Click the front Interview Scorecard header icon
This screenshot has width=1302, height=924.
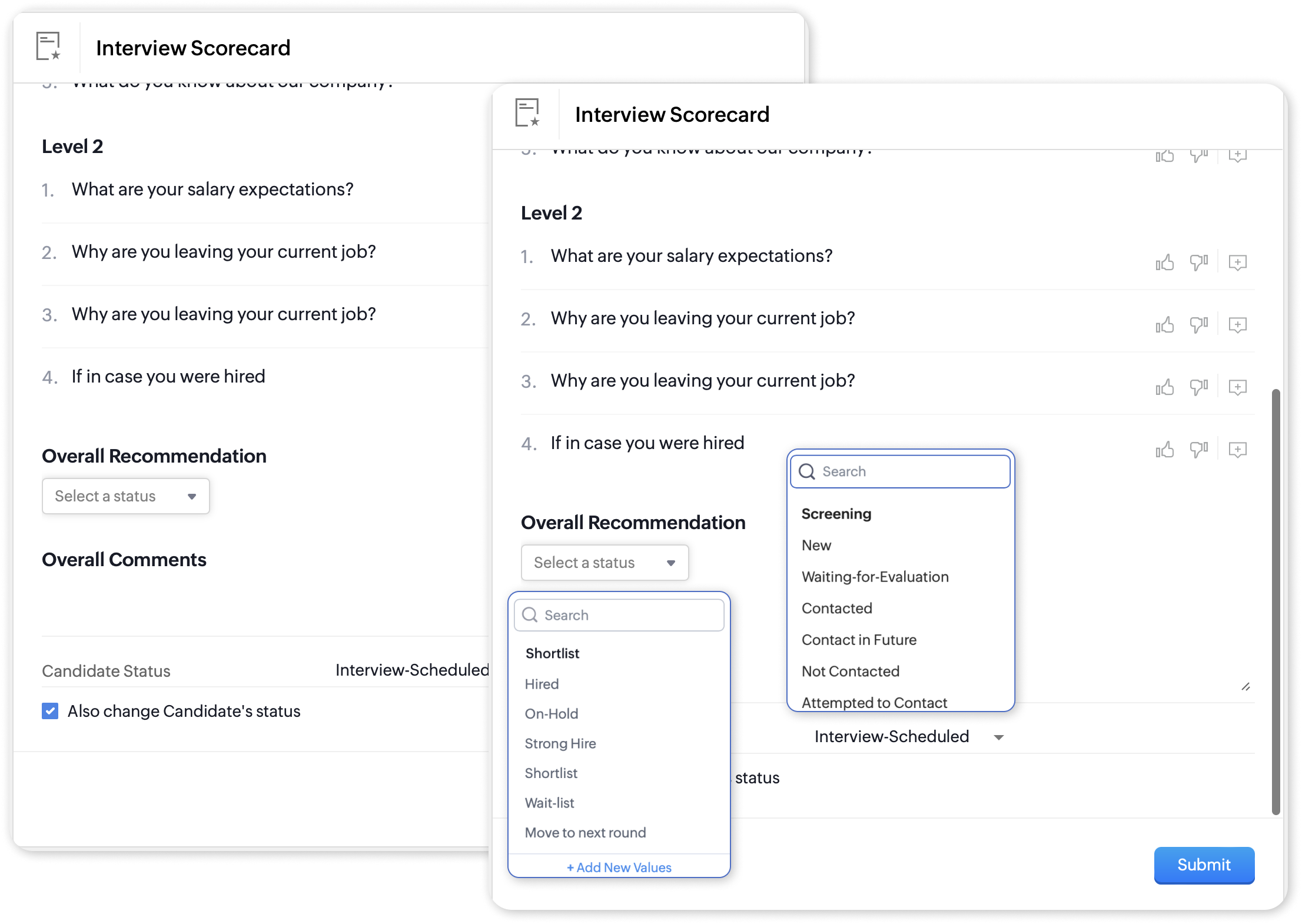(527, 113)
